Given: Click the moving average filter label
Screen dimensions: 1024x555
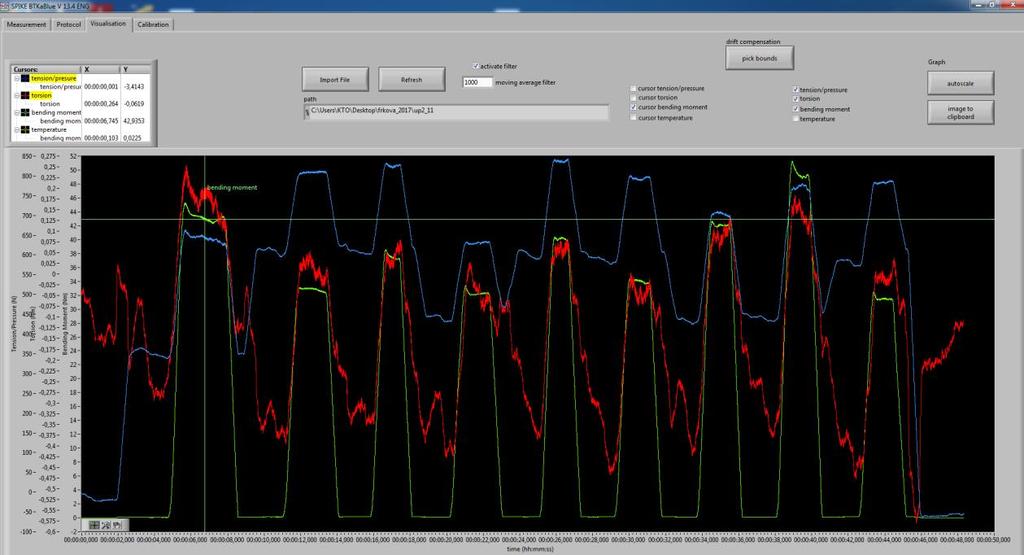Looking at the screenshot, I should (x=526, y=82).
